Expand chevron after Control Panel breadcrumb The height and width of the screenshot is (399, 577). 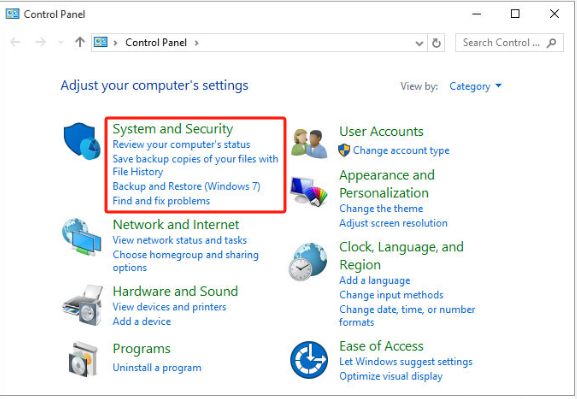[x=197, y=43]
